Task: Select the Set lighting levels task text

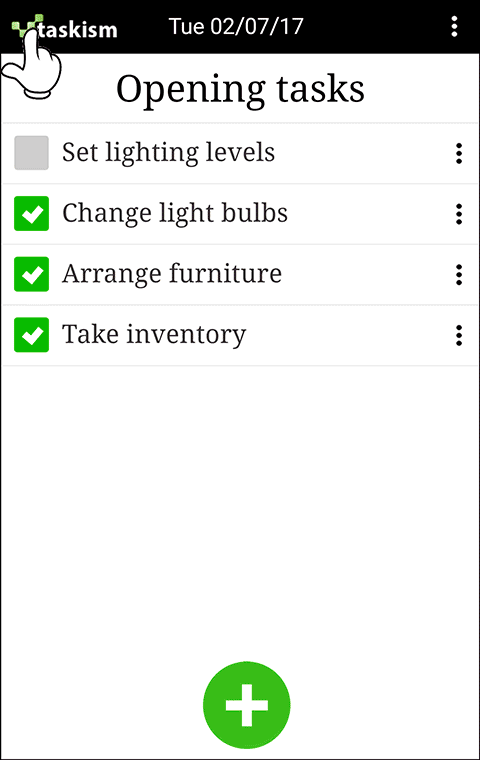Action: tap(169, 153)
